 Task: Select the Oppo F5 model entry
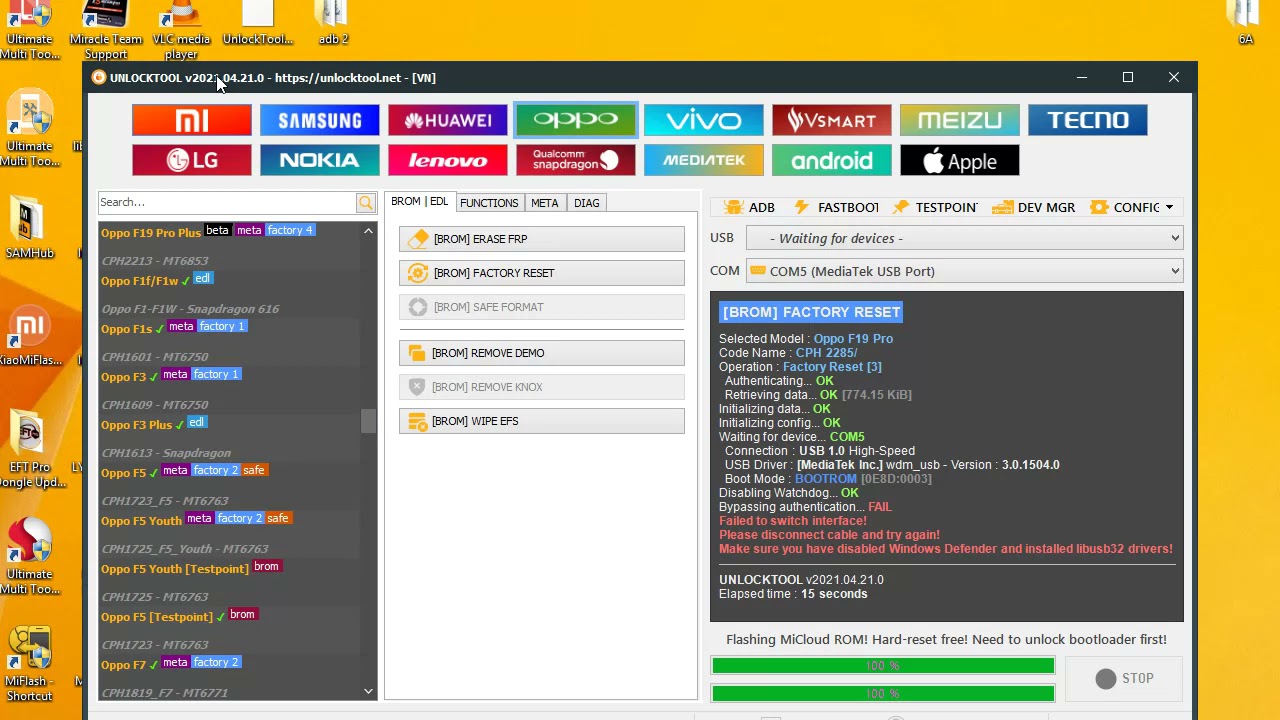coord(124,473)
